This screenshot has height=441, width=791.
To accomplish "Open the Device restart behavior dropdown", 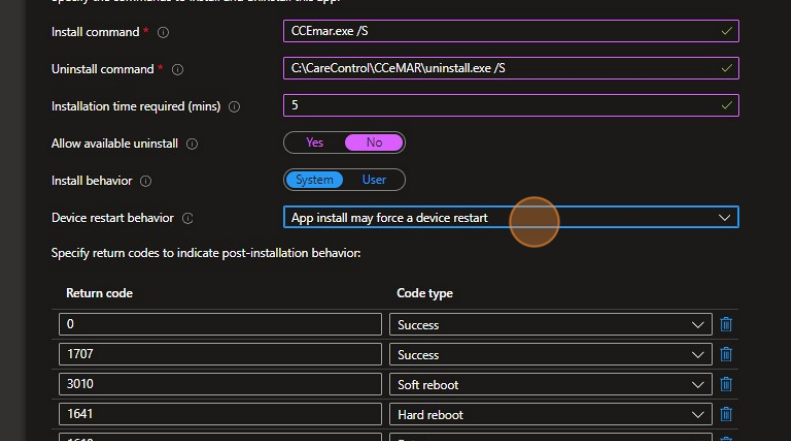I will [510, 218].
